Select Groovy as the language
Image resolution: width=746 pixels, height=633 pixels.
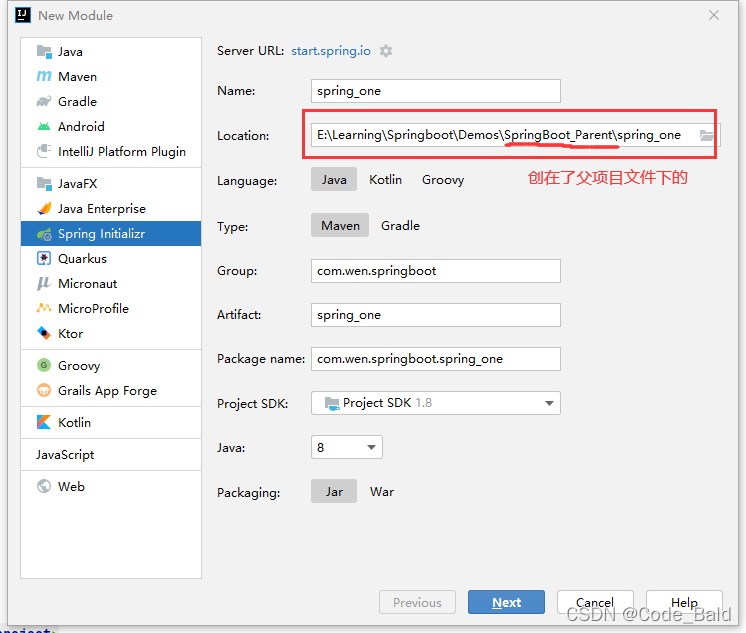click(x=443, y=179)
